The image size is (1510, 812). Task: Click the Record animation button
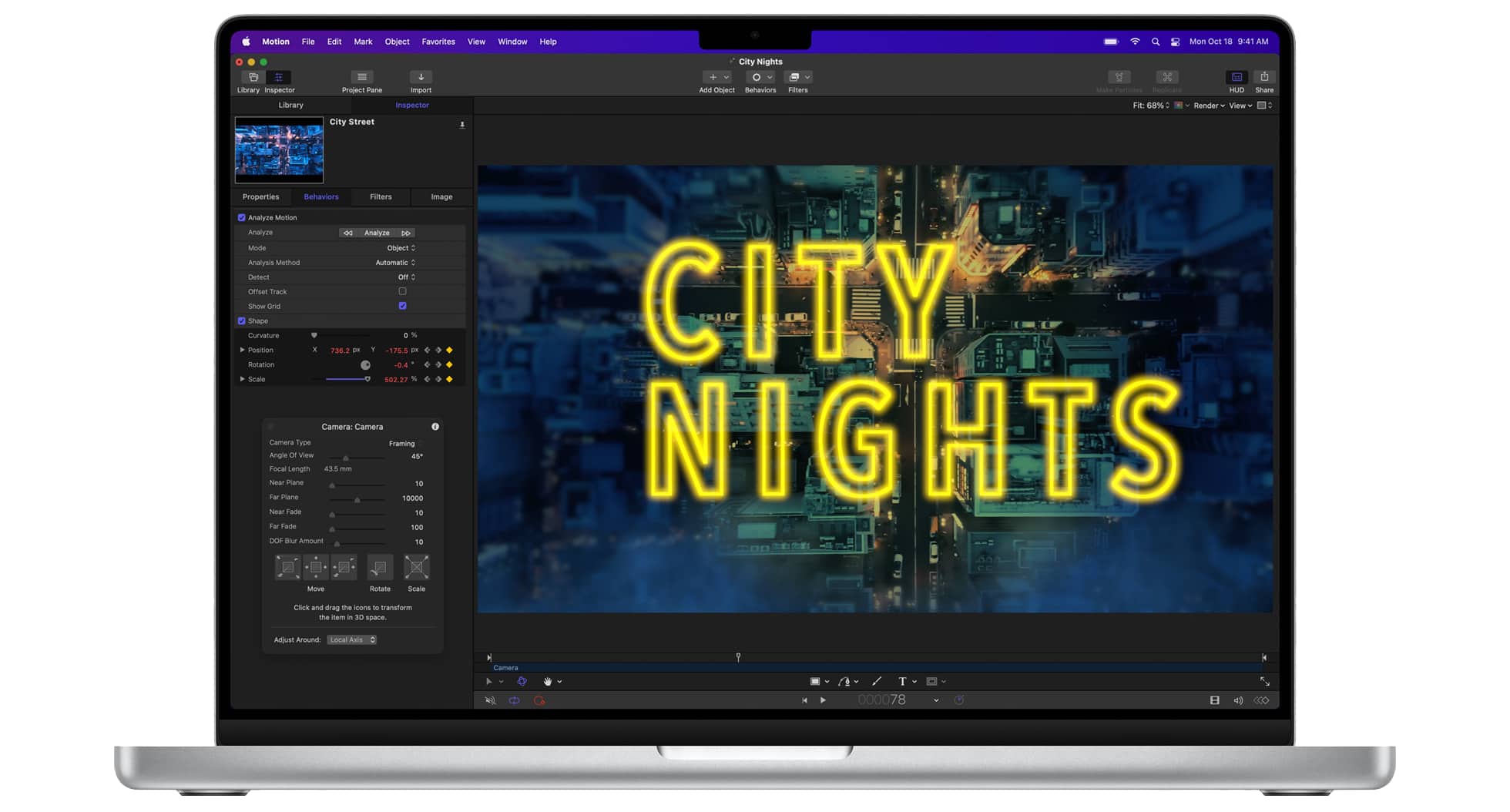539,700
